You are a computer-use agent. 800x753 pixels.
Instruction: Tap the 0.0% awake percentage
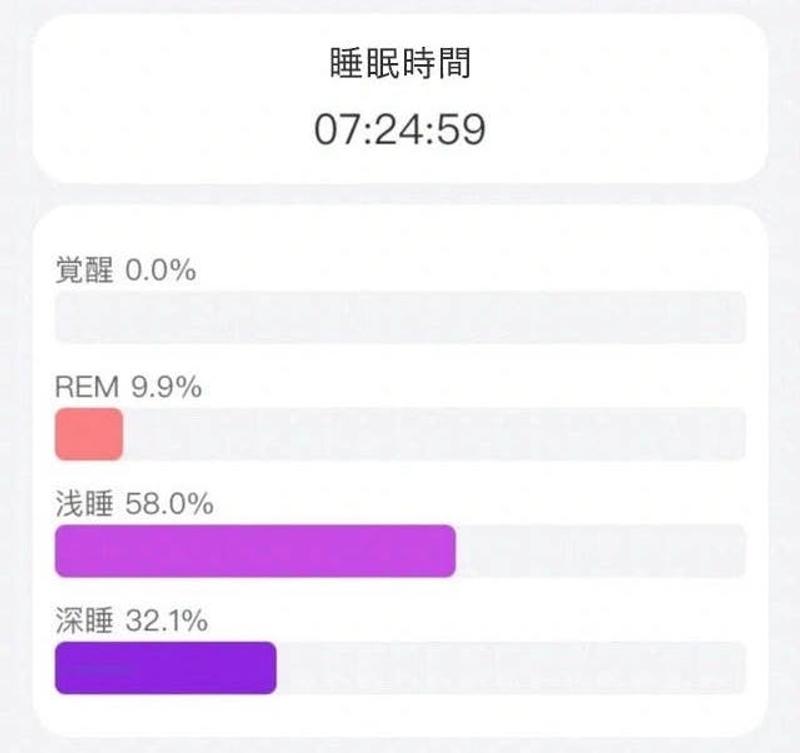[x=160, y=271]
